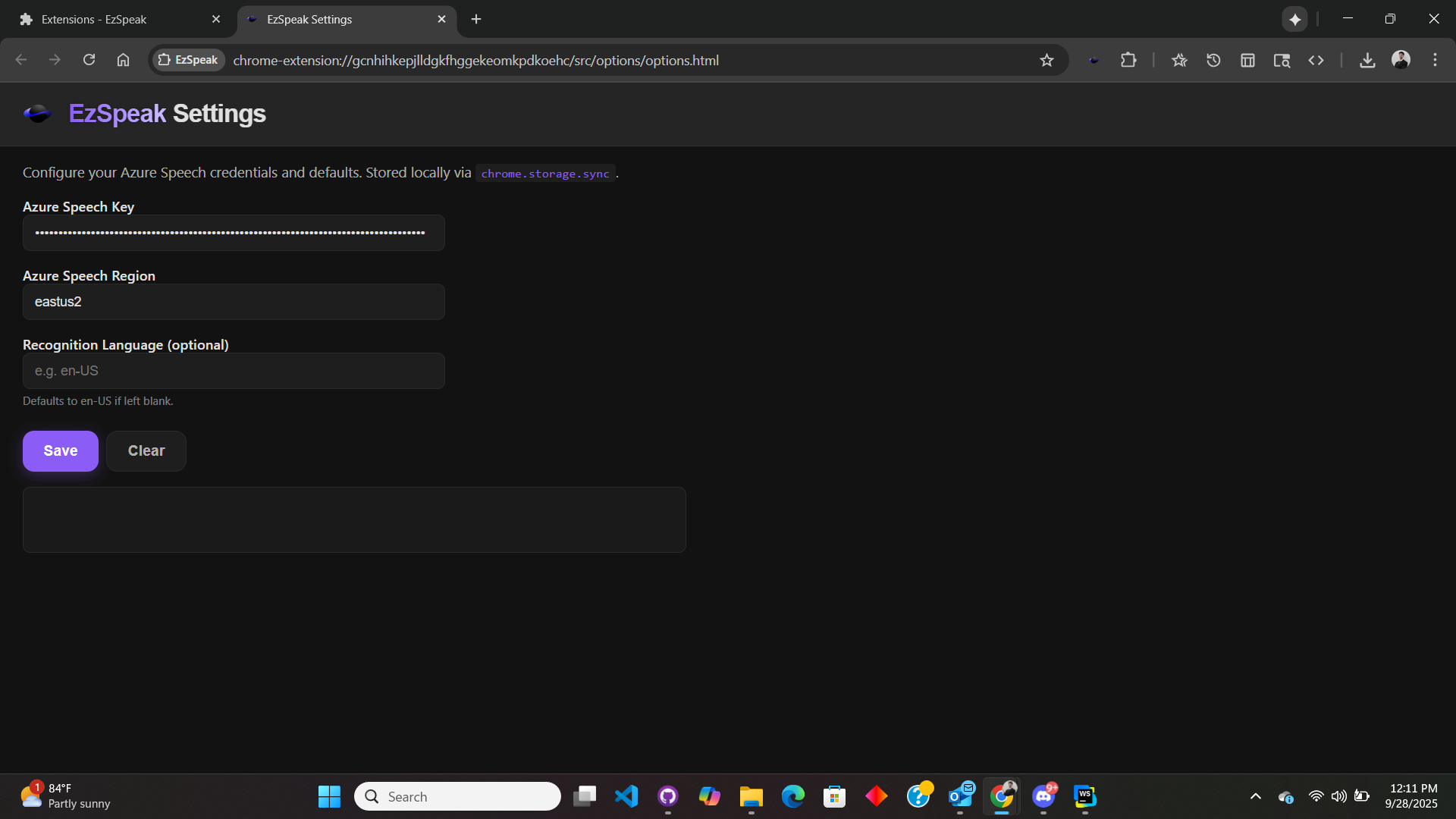Open the Extensions puzzle menu
This screenshot has height=819, width=1456.
1128,60
